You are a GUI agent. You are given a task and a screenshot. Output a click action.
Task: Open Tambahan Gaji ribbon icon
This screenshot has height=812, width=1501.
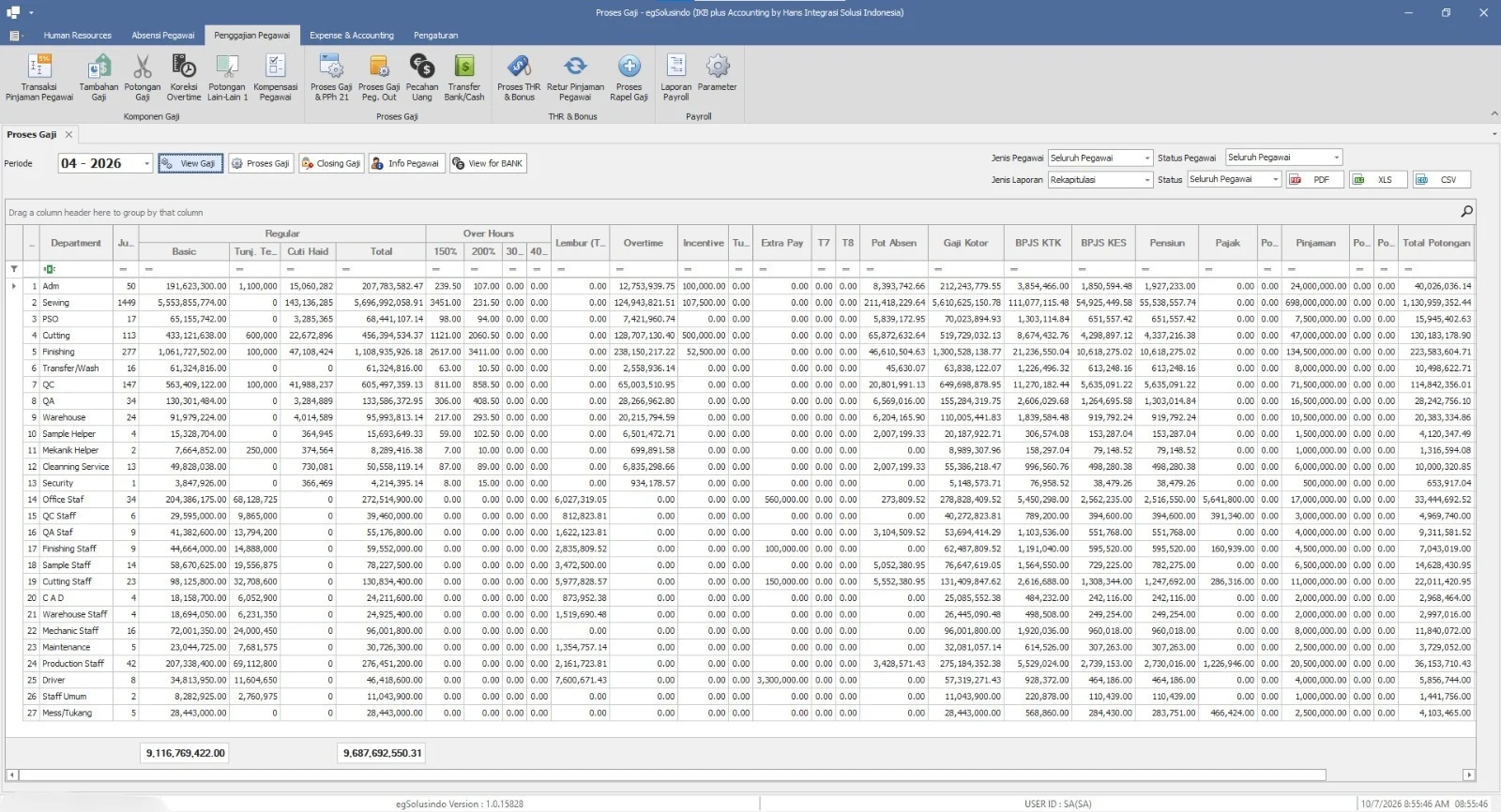(99, 78)
